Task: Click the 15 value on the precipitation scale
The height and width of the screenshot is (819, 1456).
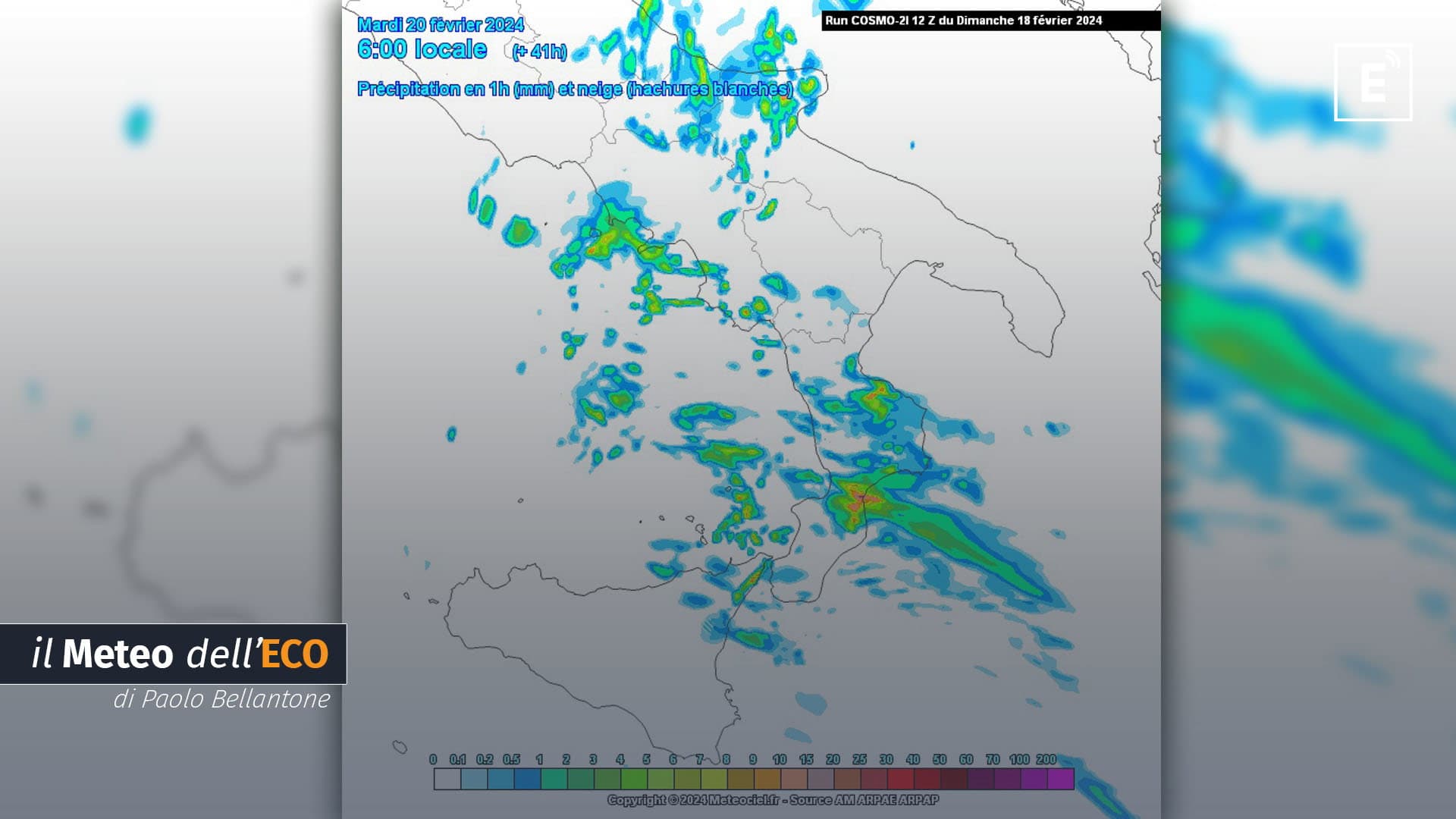Action: (806, 759)
